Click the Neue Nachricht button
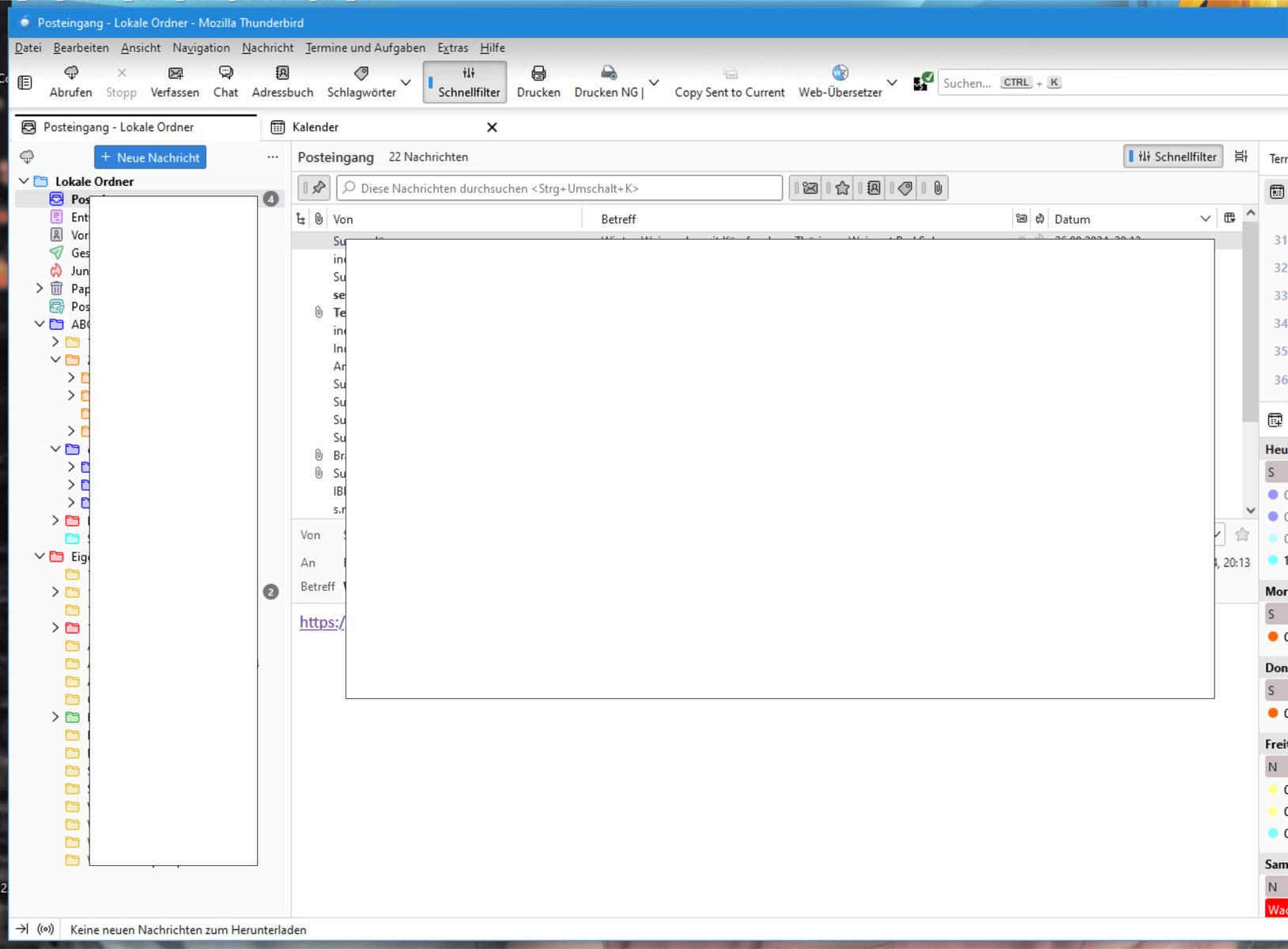Viewport: 1288px width, 949px height. 150,157
